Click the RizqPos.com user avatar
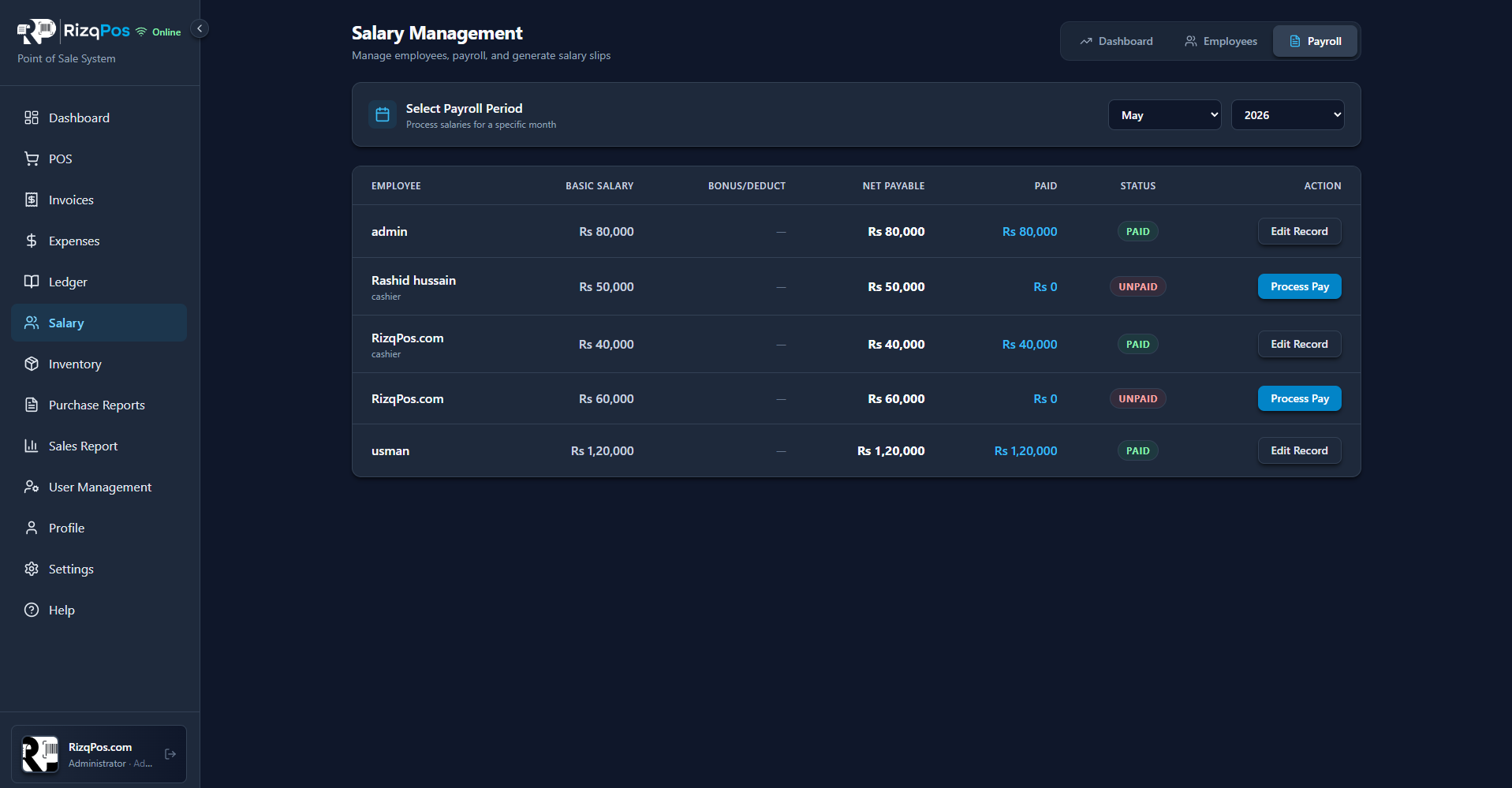The width and height of the screenshot is (1512, 788). point(40,754)
